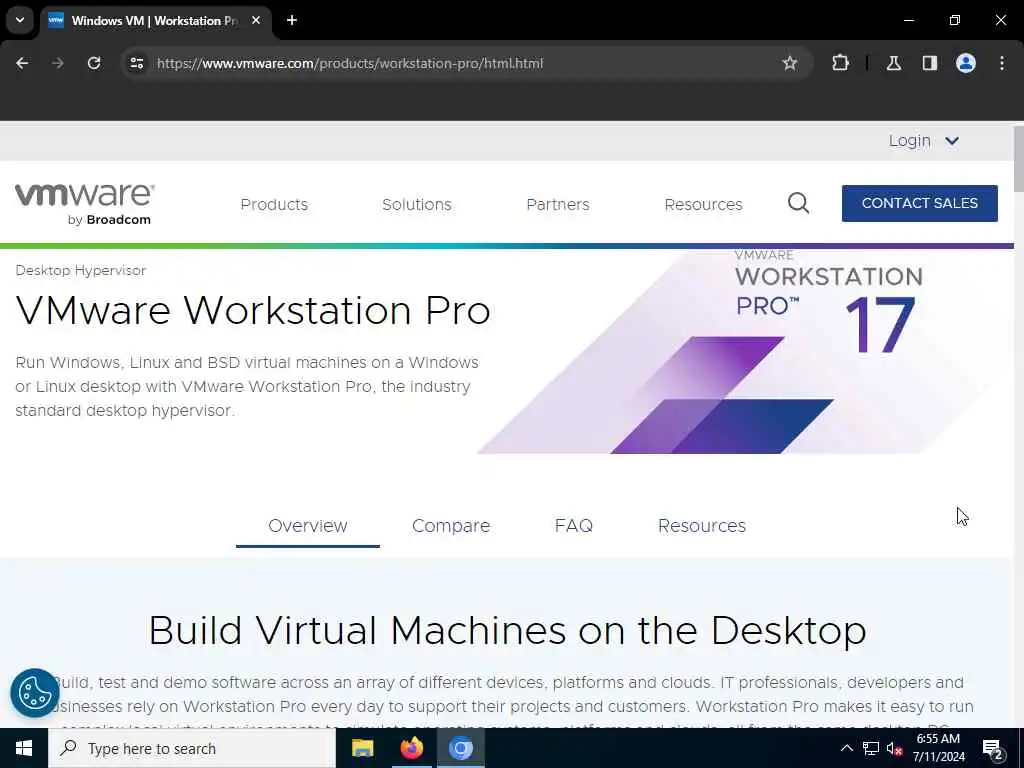Image resolution: width=1024 pixels, height=768 pixels.
Task: Click the address bar URL
Action: coord(350,63)
